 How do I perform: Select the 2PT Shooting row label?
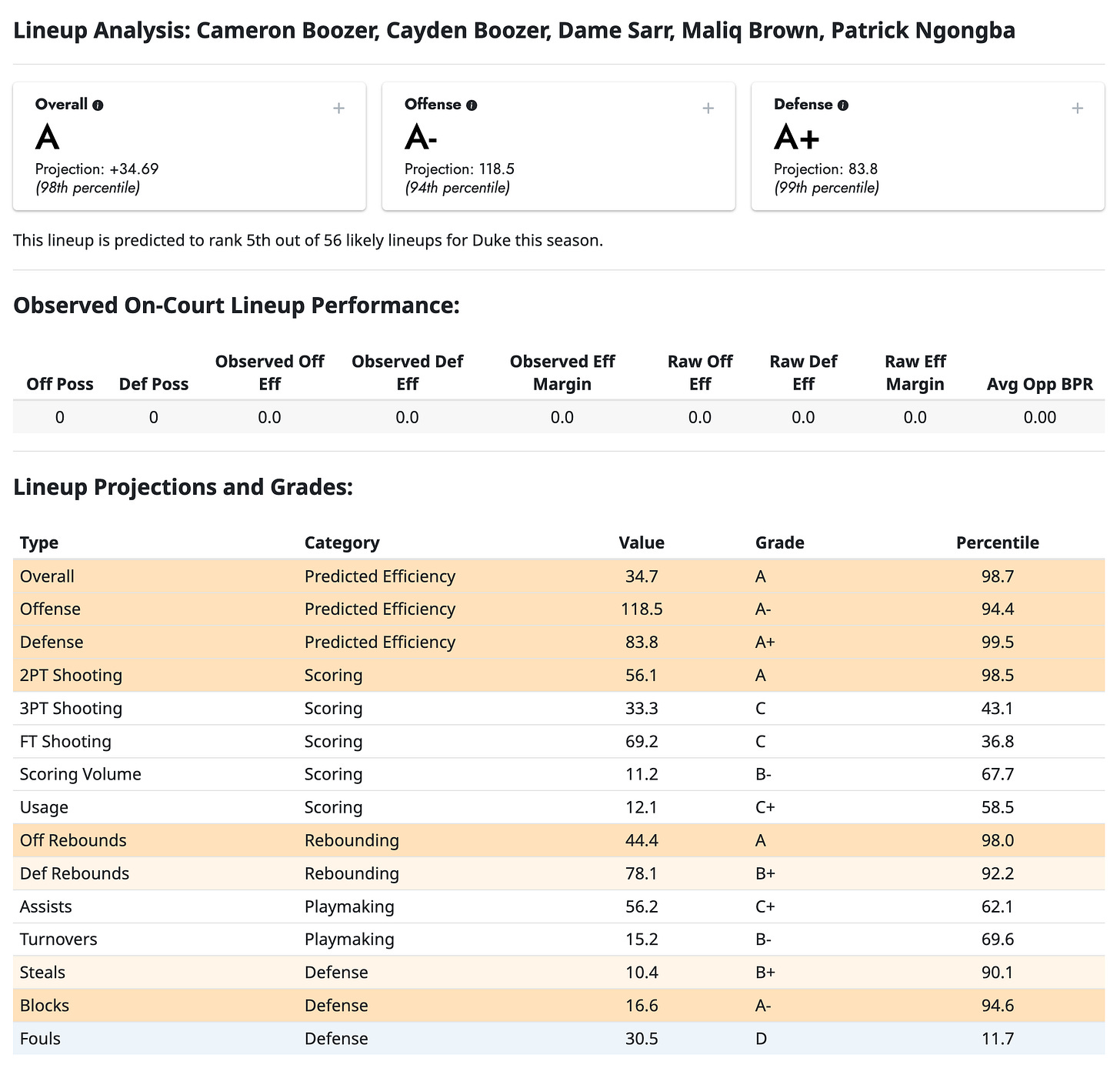click(71, 675)
